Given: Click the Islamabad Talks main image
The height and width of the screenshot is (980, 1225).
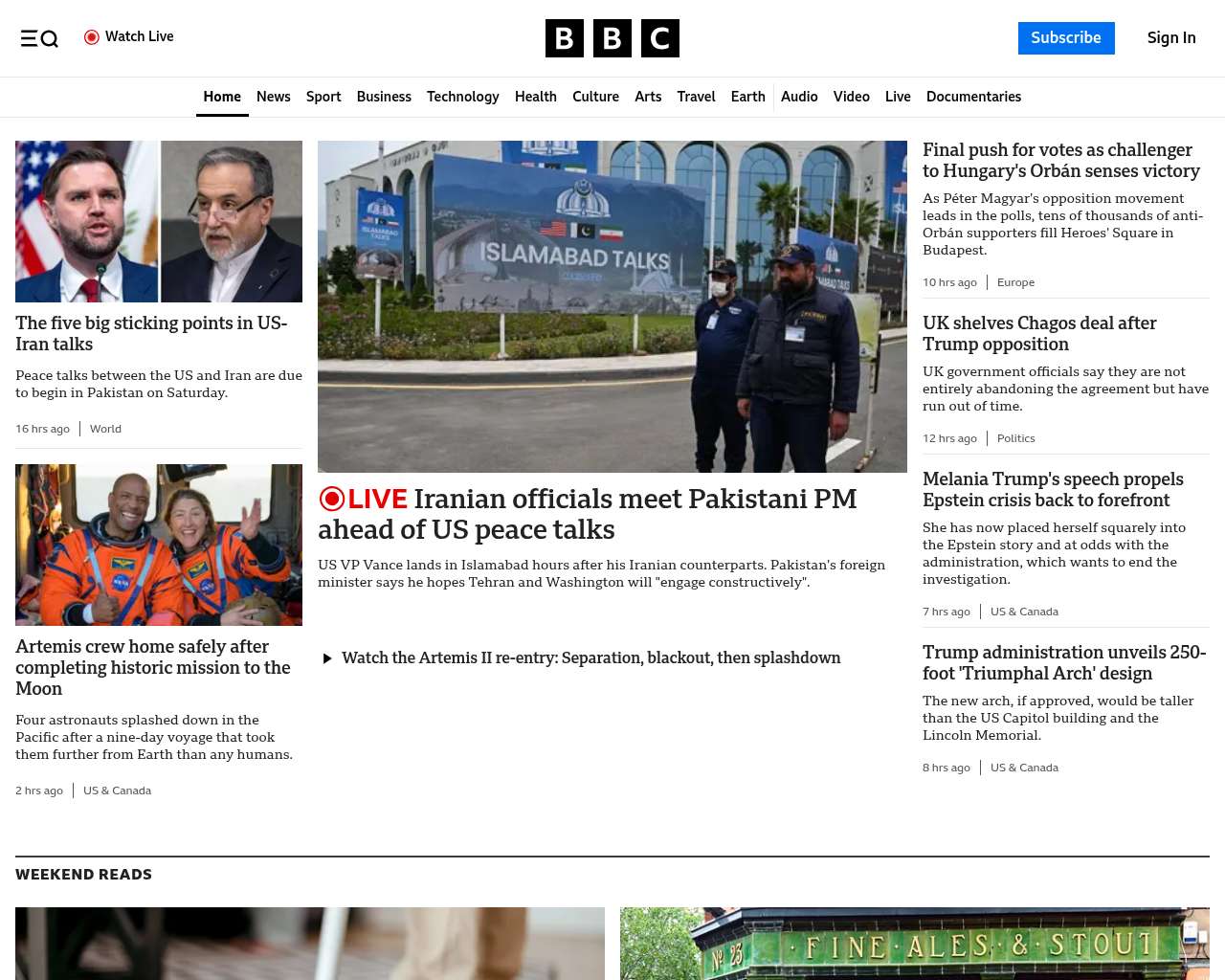Looking at the screenshot, I should click(x=612, y=306).
